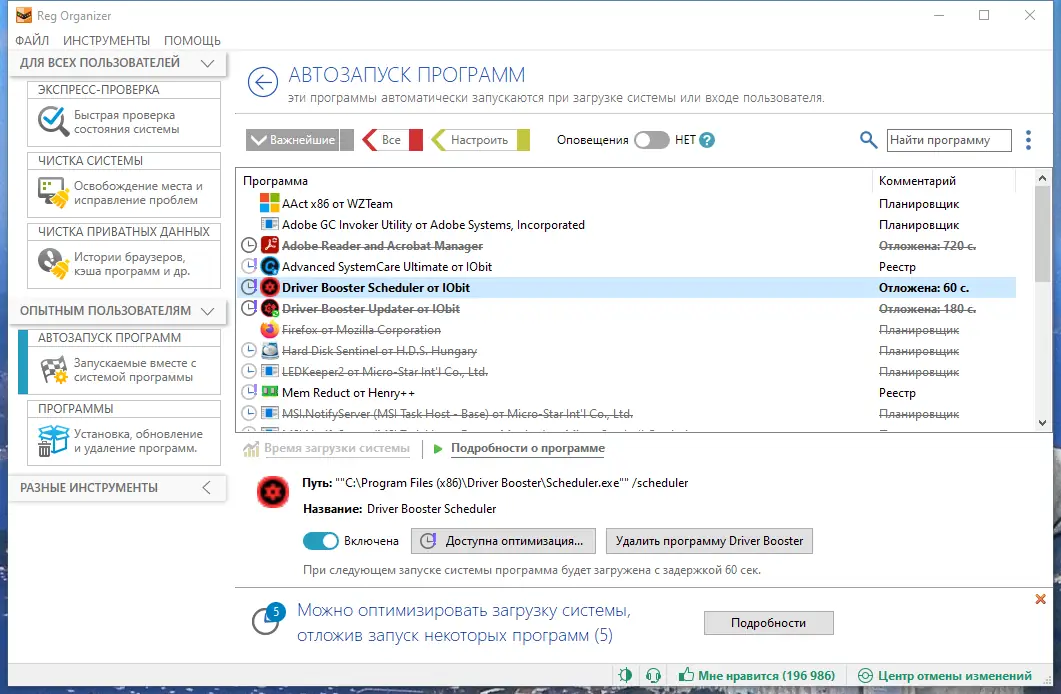The width and height of the screenshot is (1061, 694).
Task: Click the Adobe Reader and Acrobat Manager icon
Action: pyautogui.click(x=269, y=245)
